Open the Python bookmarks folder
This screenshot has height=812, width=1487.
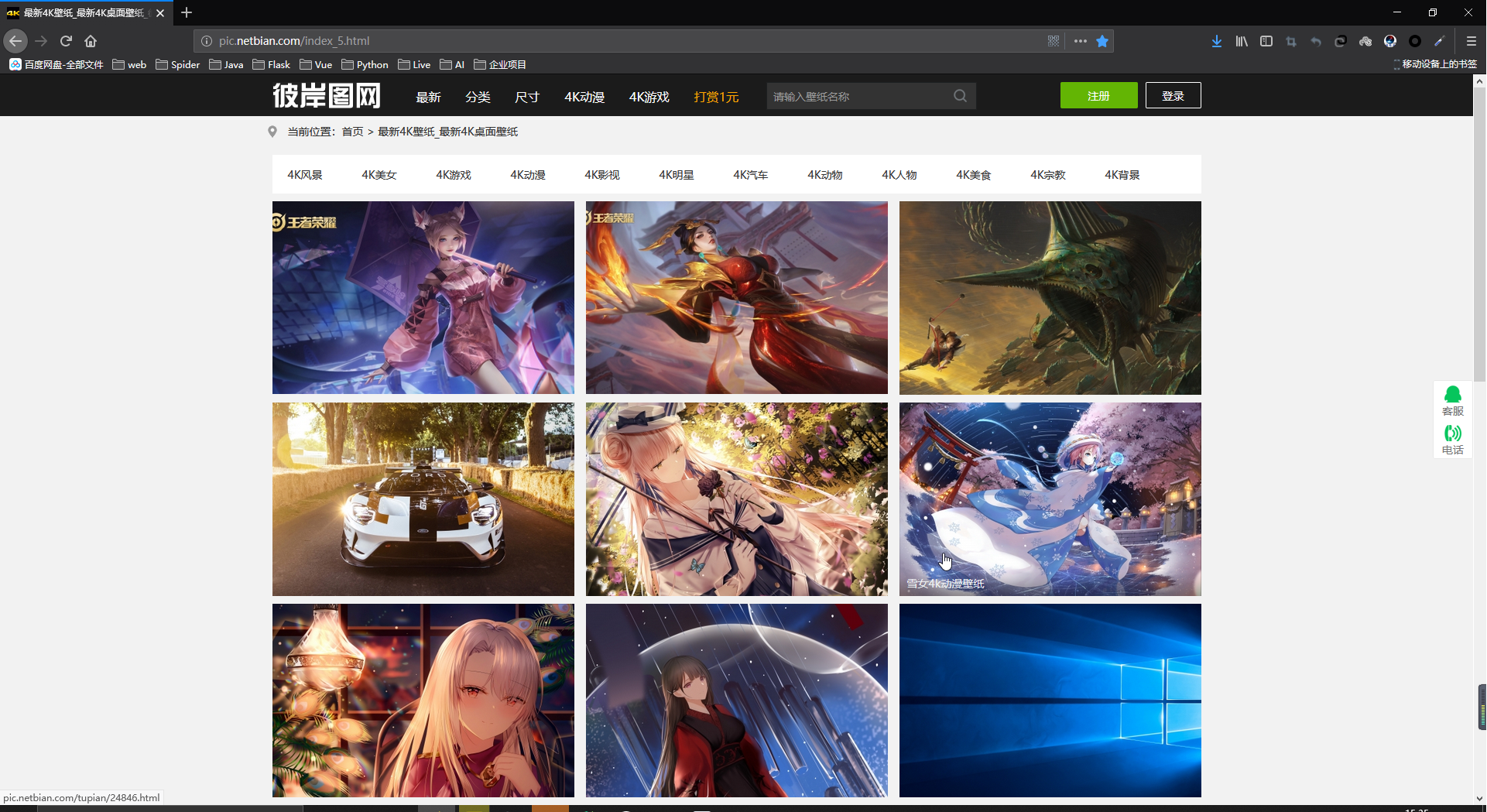365,64
